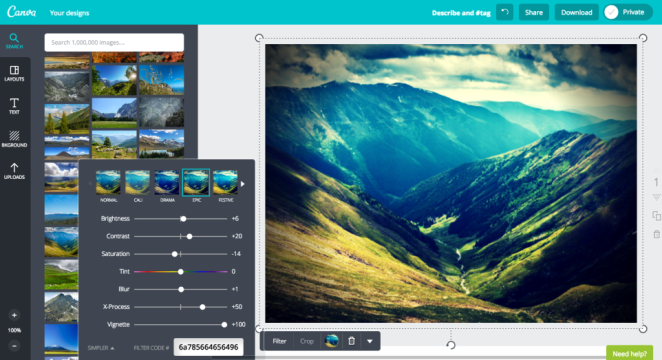Click the rotate handle below image
Viewport: 662px width, 360px height.
[451, 345]
